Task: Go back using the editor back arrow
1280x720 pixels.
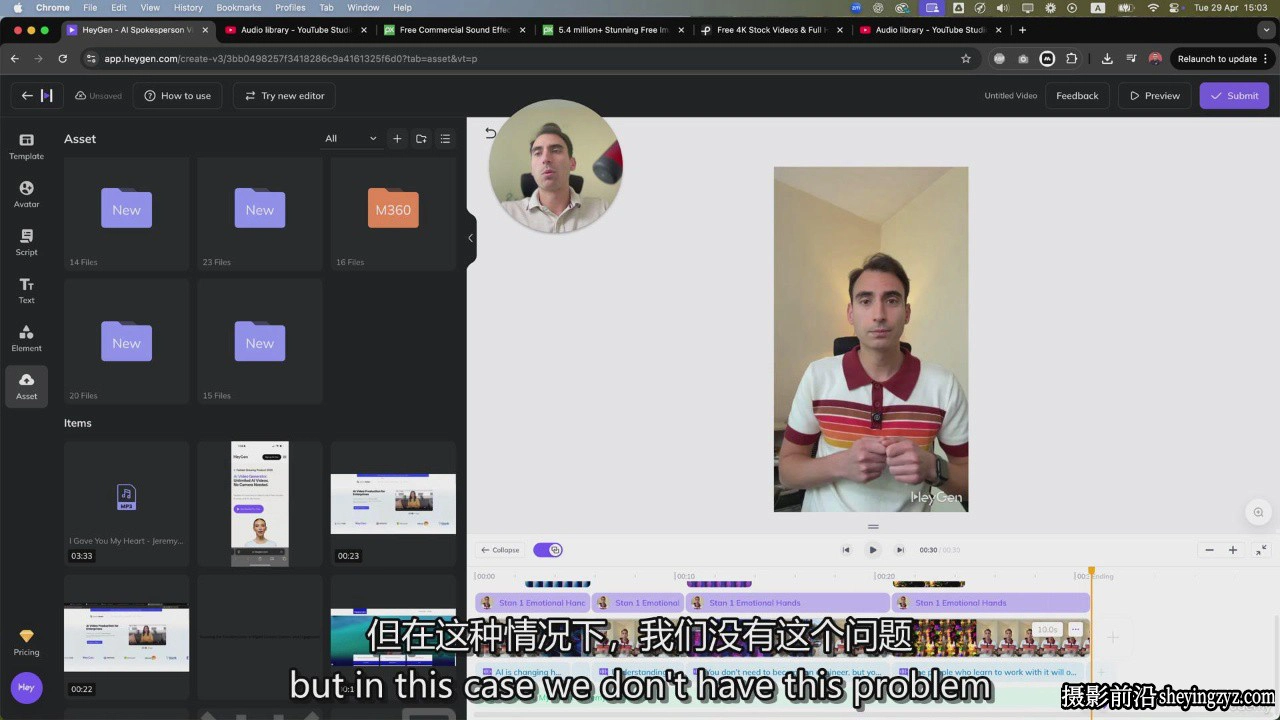Action: point(27,96)
